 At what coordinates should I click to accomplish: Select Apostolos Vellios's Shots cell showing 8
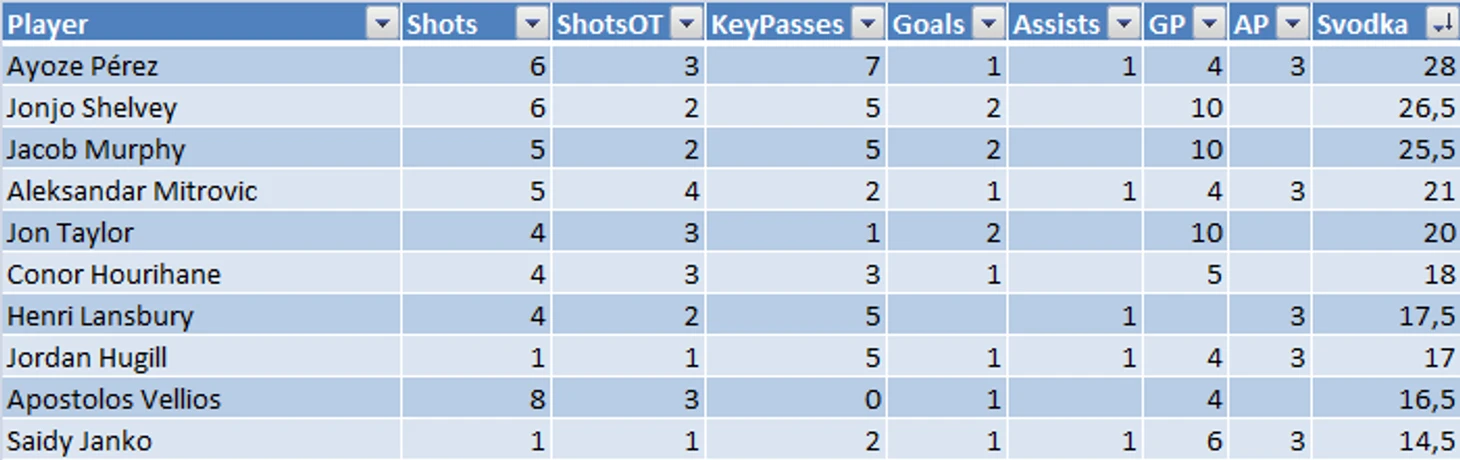[x=477, y=399]
